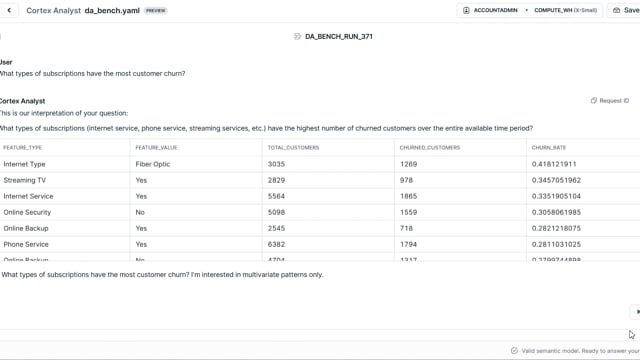Click the Cortex Analyst breadcrumb title
Screen dimensions: 640x360
(53, 10)
